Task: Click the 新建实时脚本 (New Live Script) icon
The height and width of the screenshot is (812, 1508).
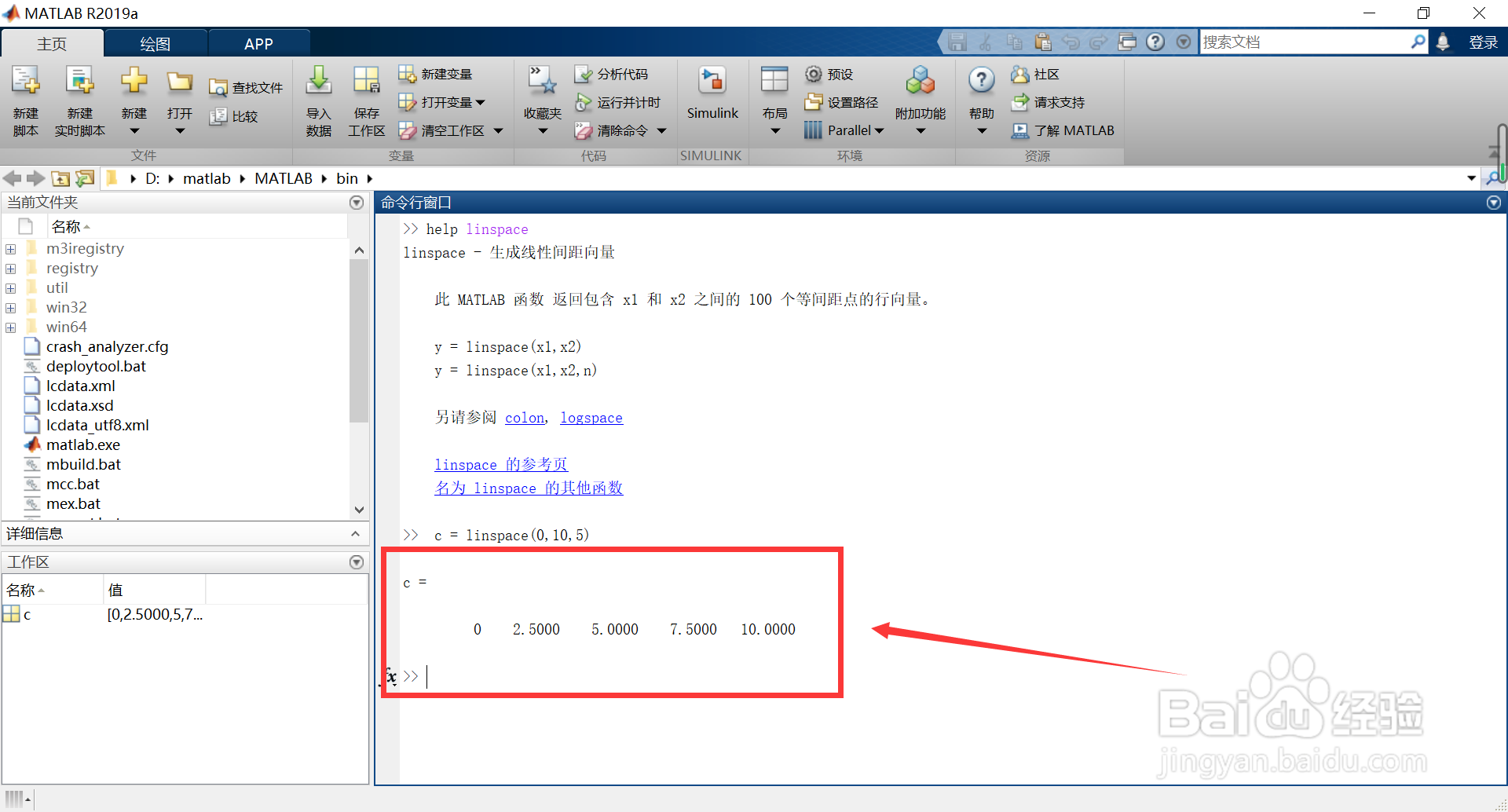Action: pos(79,81)
